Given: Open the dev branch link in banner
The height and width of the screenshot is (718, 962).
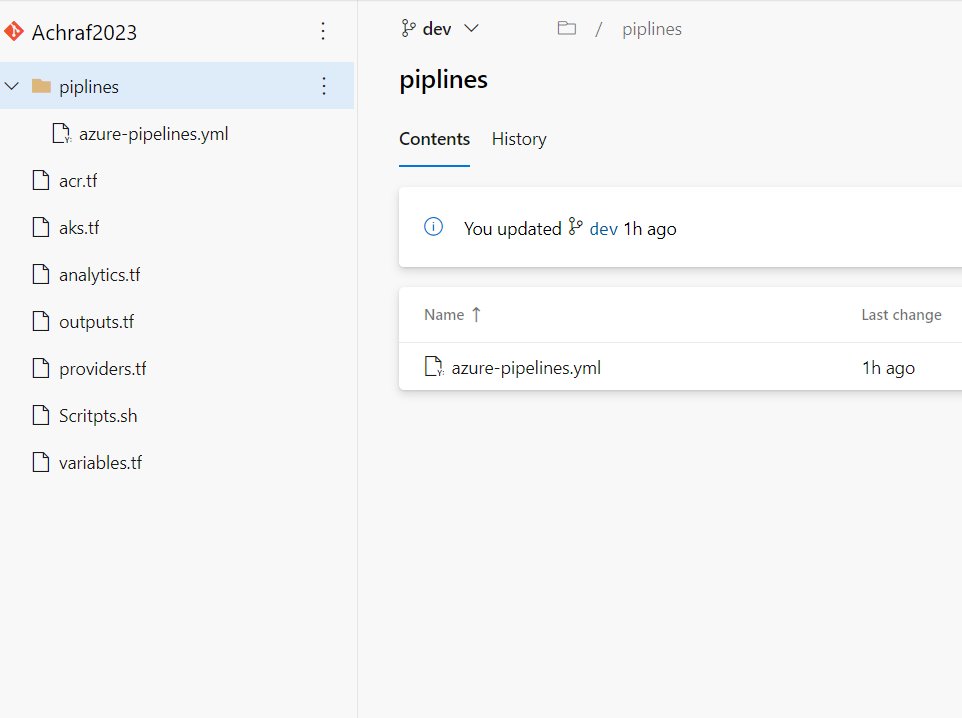Looking at the screenshot, I should (x=603, y=228).
